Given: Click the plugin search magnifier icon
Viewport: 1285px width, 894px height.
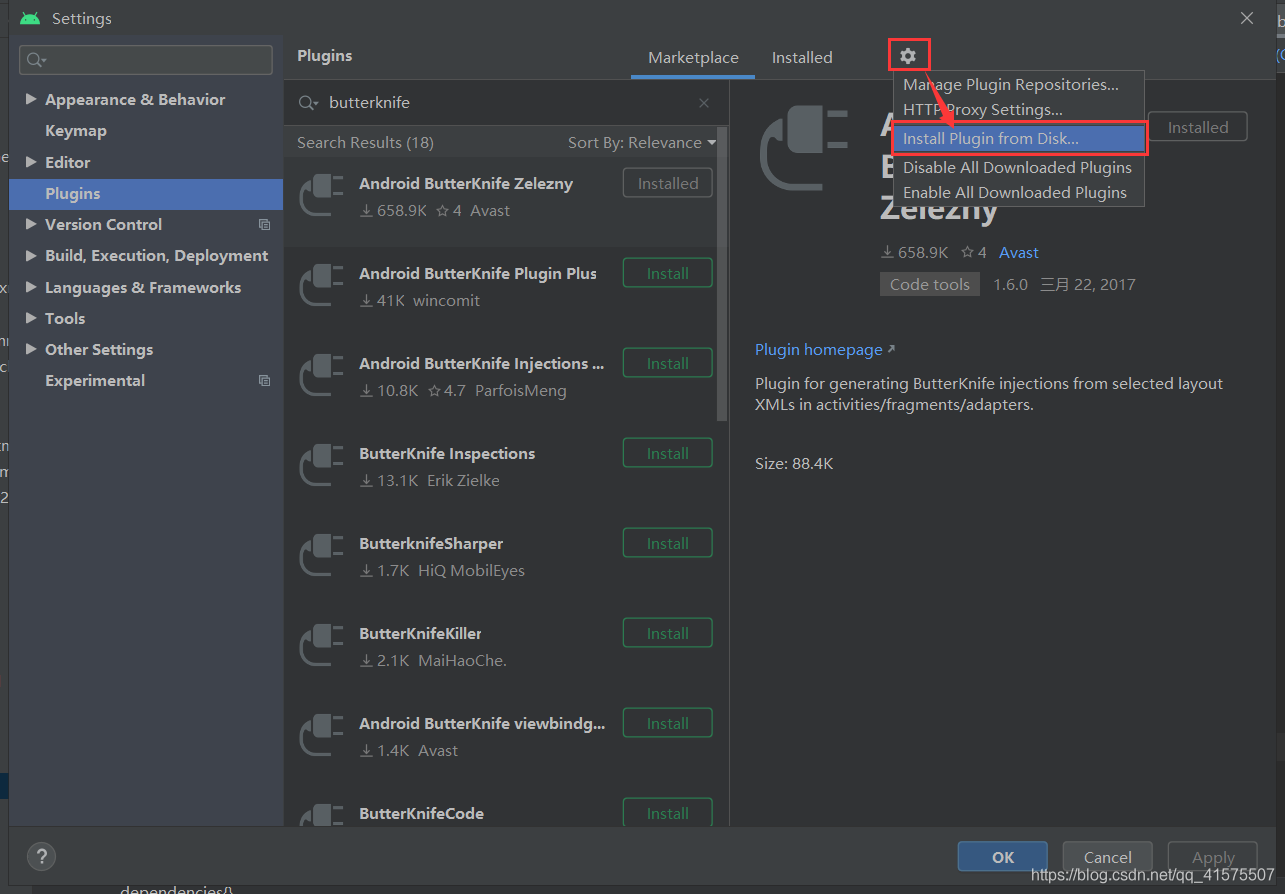Looking at the screenshot, I should tap(309, 103).
